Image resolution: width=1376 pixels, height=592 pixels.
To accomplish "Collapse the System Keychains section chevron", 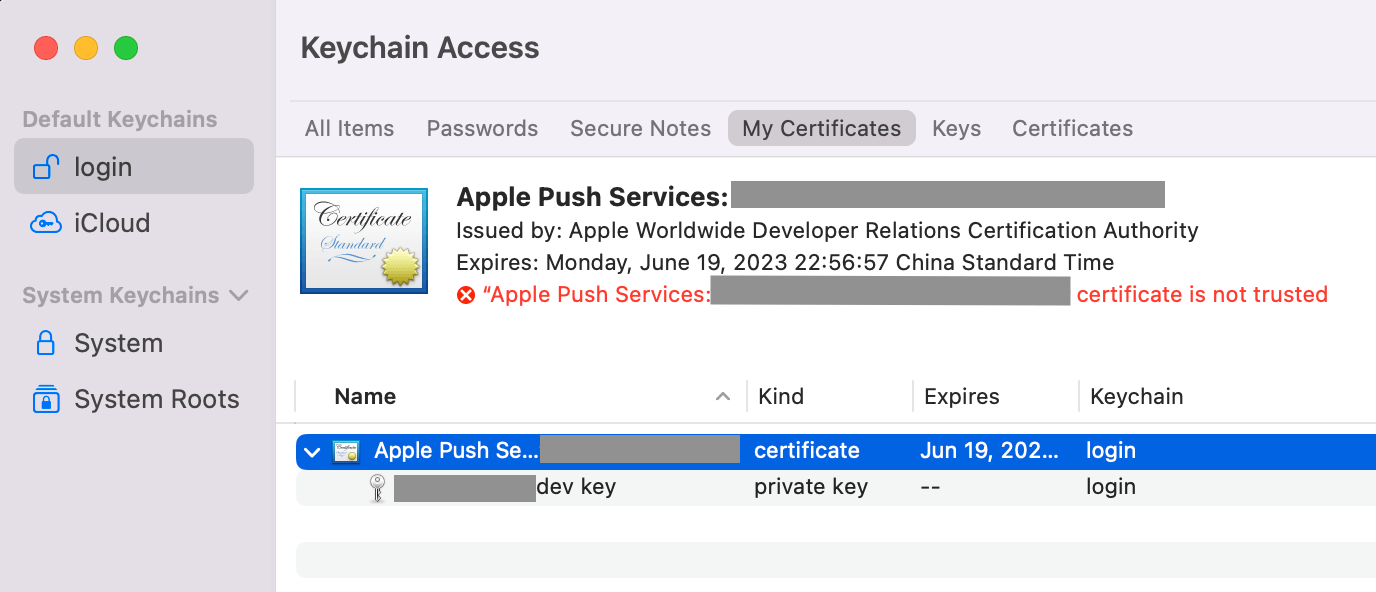I will (x=239, y=295).
